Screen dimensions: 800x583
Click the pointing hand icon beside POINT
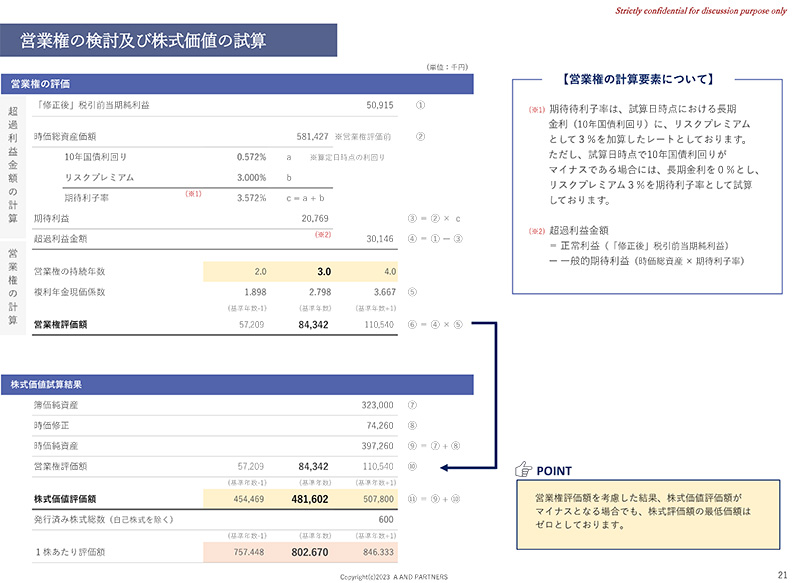(x=523, y=469)
